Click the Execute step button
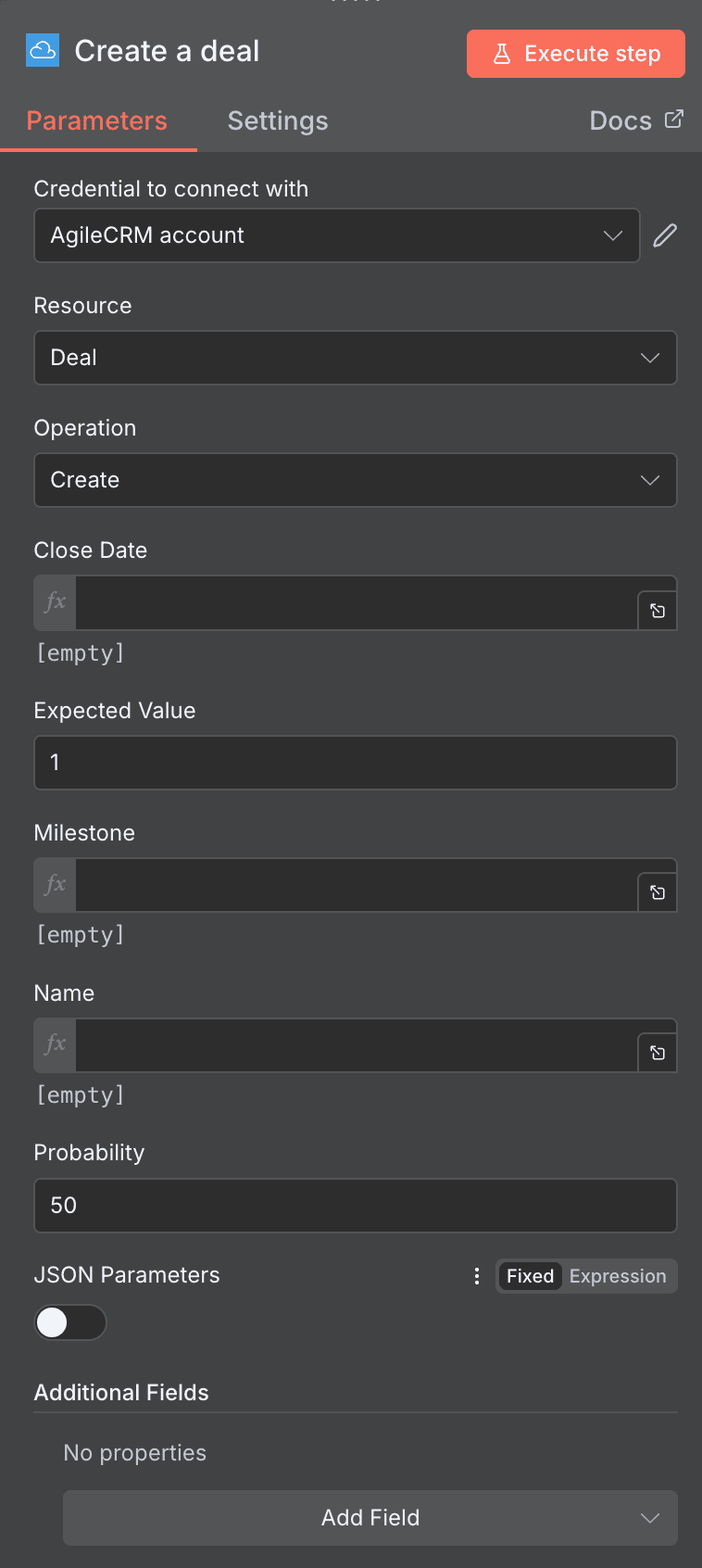 (575, 54)
